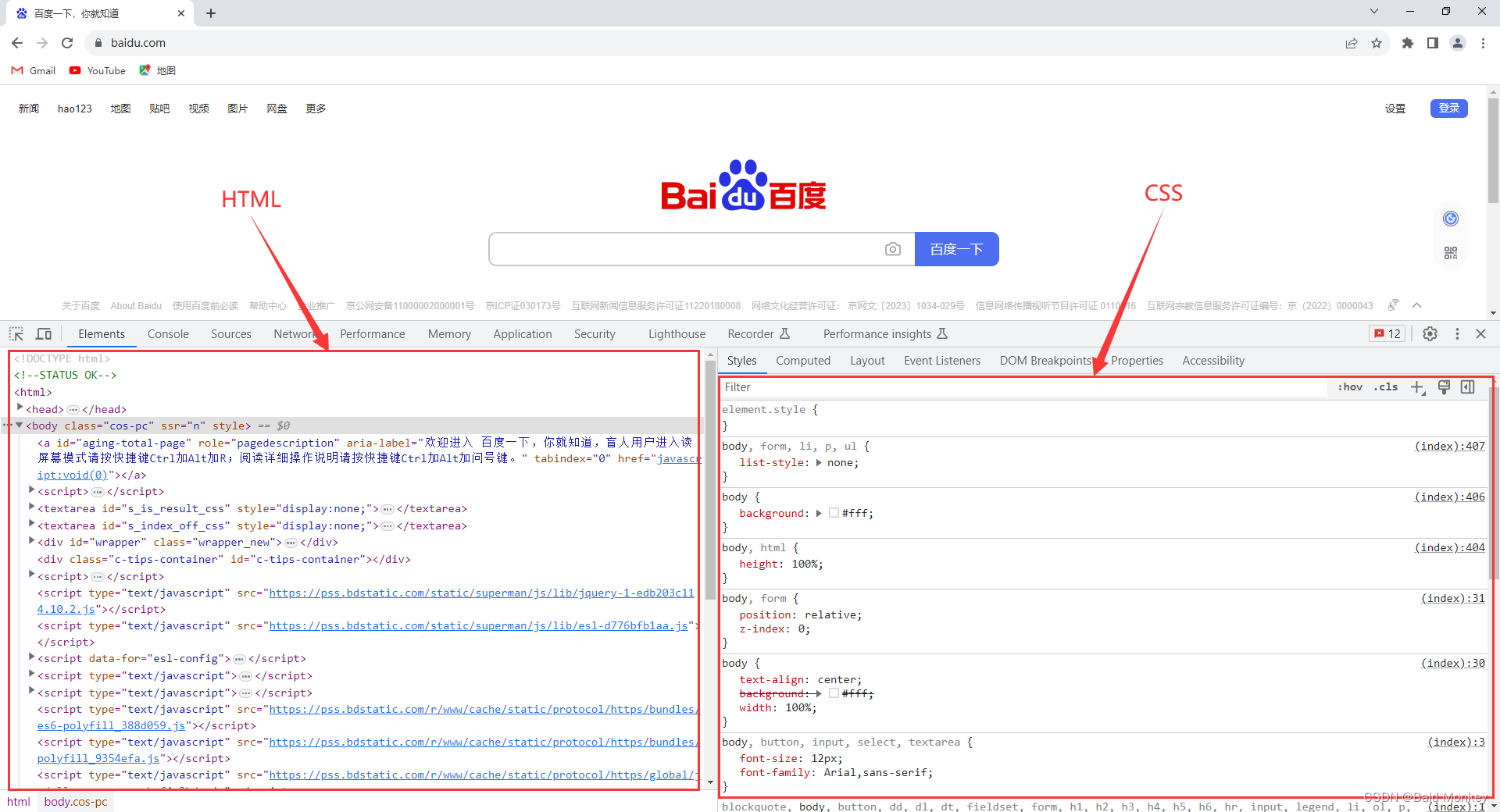Viewport: 1500px width, 812px height.
Task: Expand the script data-for esl-config node
Action: (31, 657)
